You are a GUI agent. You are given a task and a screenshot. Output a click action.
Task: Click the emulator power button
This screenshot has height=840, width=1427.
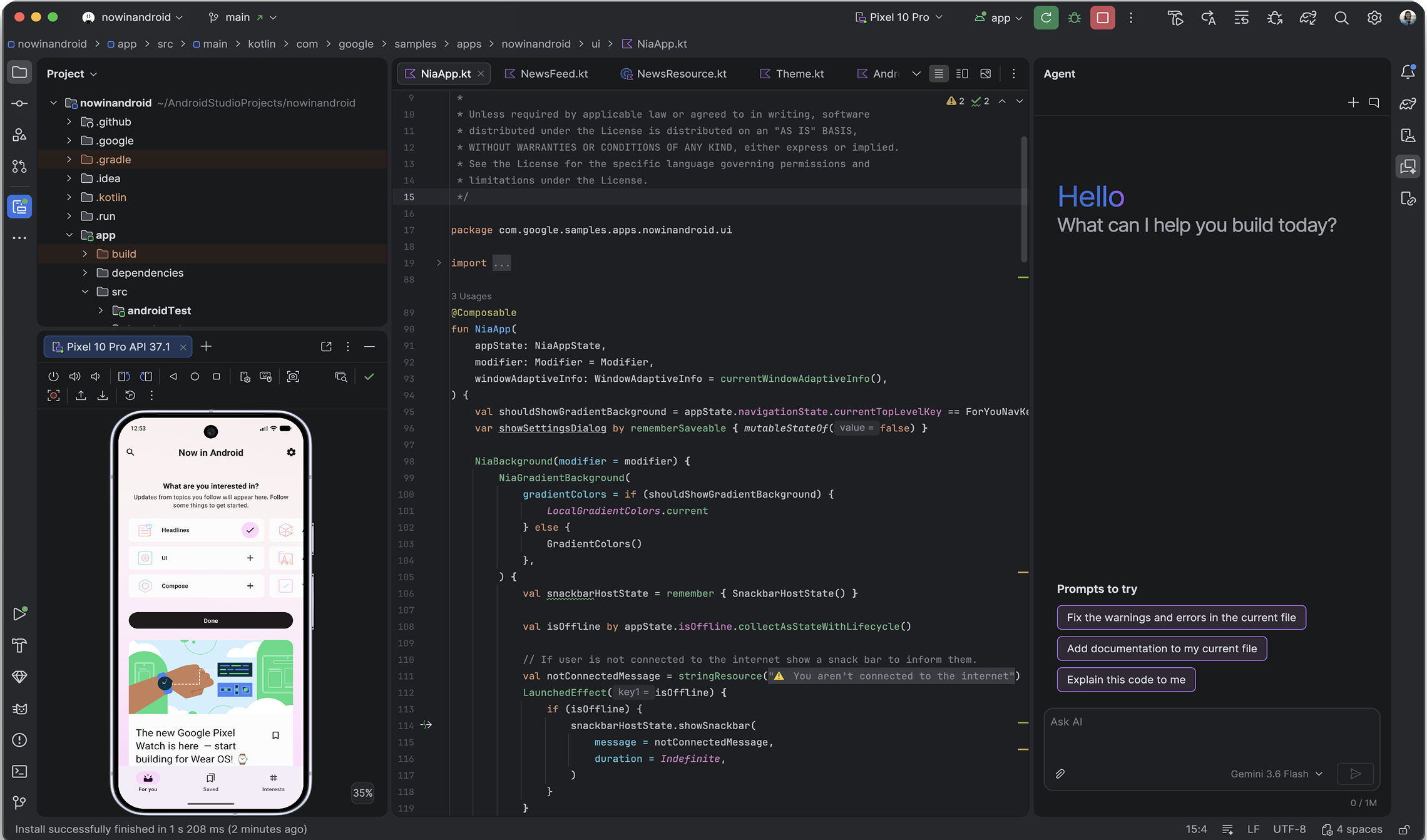coord(53,376)
